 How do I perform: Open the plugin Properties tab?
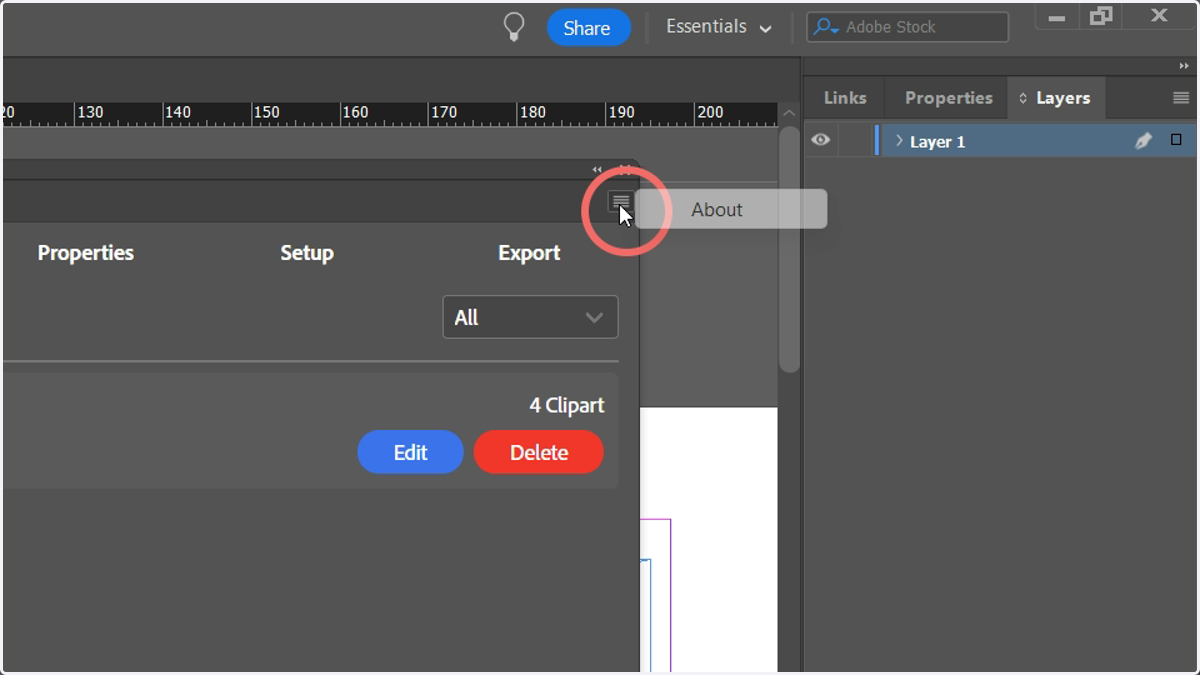coord(85,253)
